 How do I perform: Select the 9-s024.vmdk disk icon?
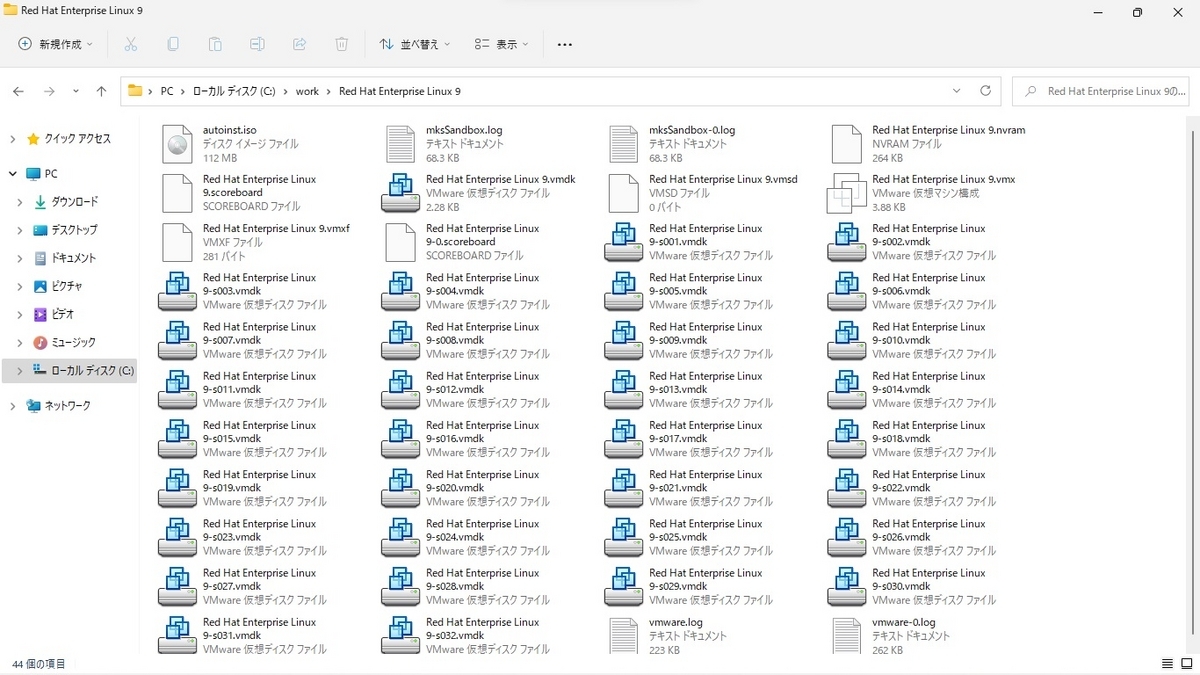tap(400, 537)
